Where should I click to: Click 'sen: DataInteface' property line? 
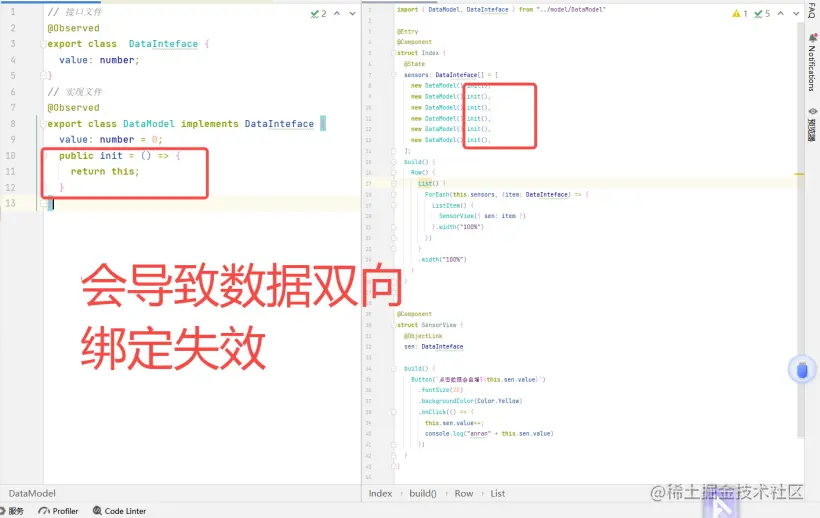(x=434, y=347)
